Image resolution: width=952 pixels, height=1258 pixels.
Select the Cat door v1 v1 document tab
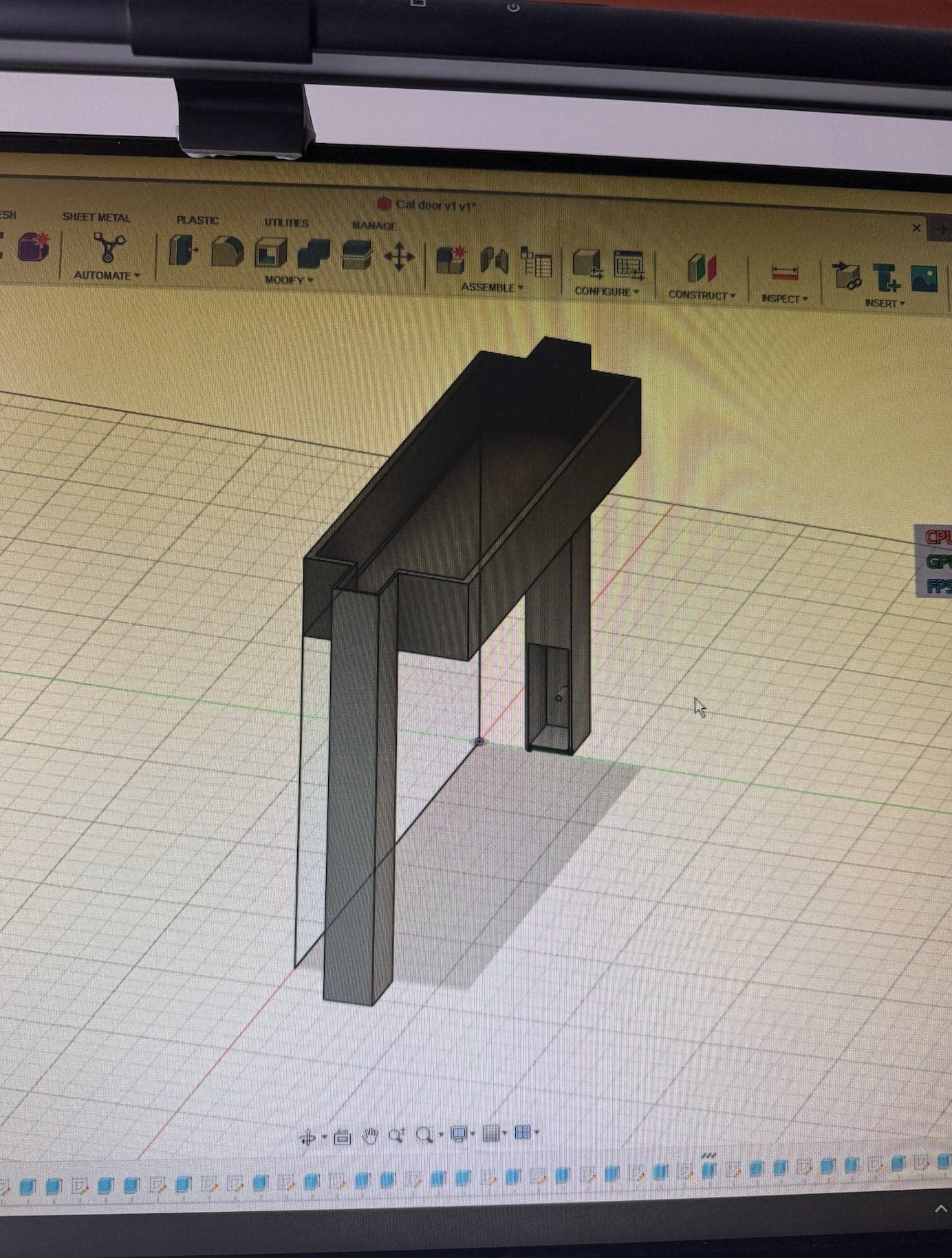(x=427, y=205)
